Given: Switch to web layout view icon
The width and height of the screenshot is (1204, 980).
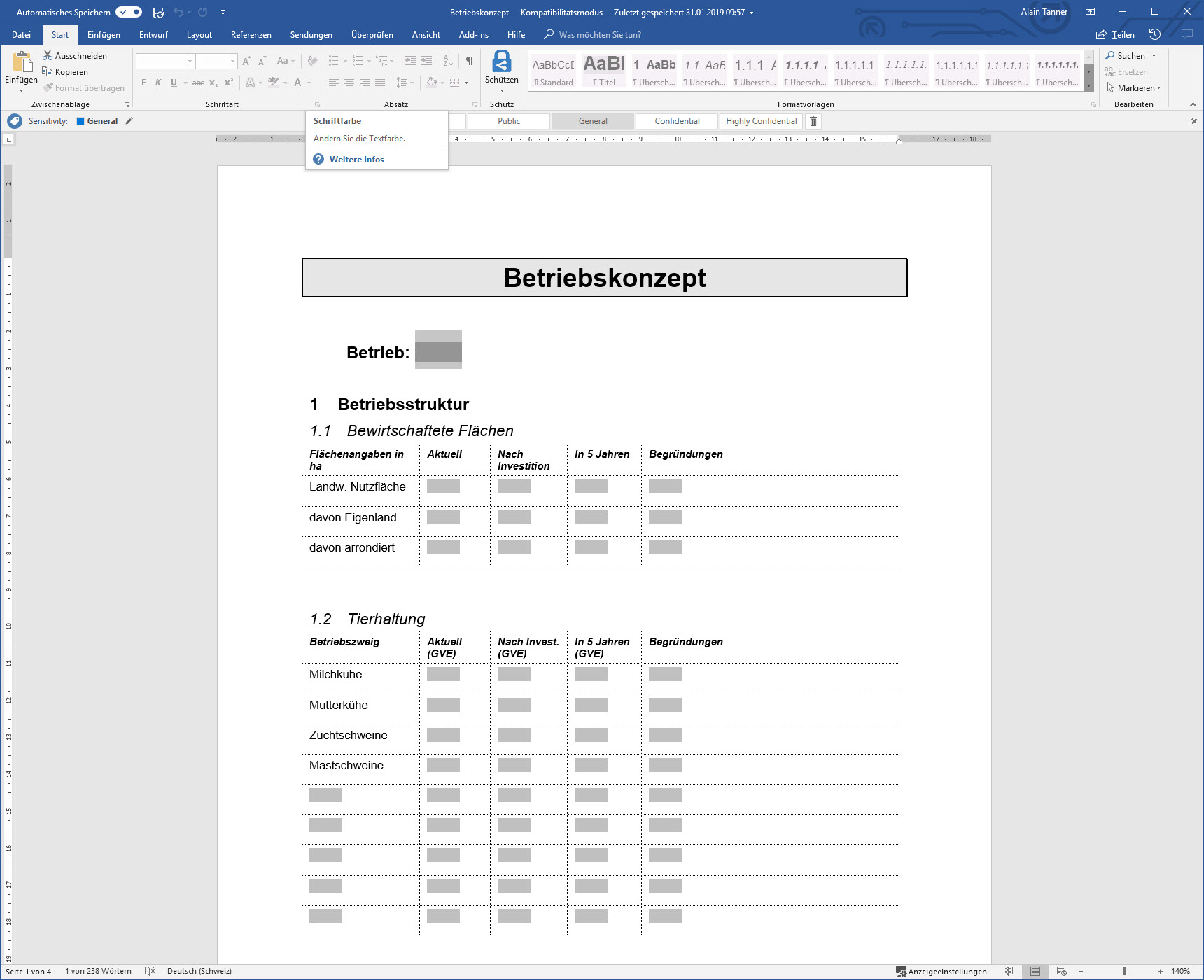Looking at the screenshot, I should point(1061,971).
